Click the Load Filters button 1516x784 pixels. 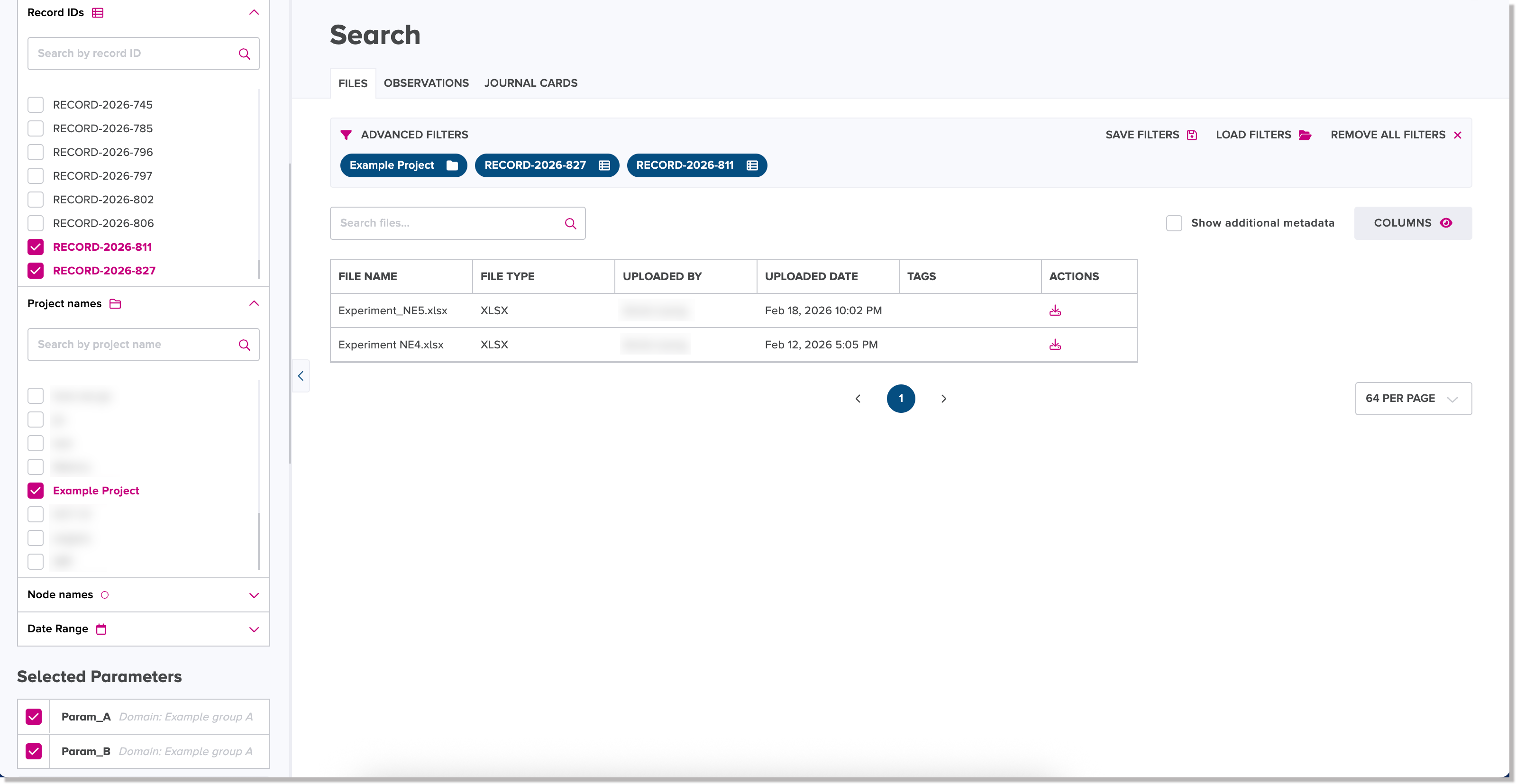coord(1263,135)
